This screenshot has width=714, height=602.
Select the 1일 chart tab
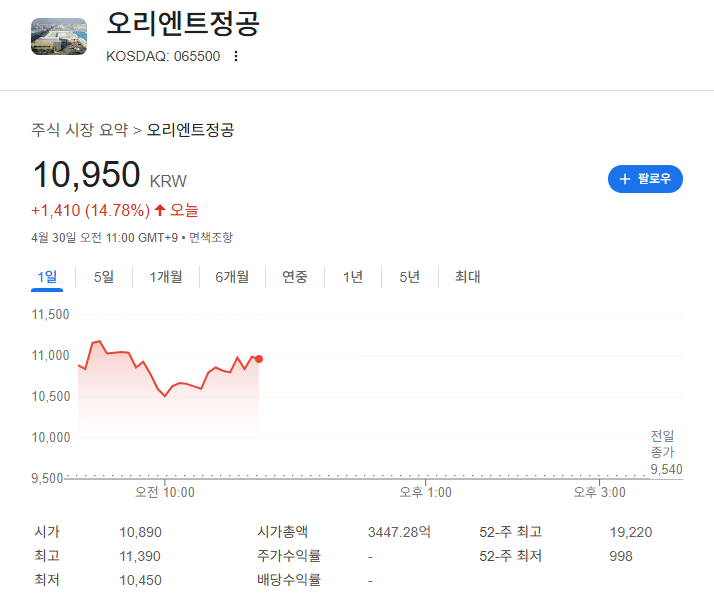[x=47, y=277]
